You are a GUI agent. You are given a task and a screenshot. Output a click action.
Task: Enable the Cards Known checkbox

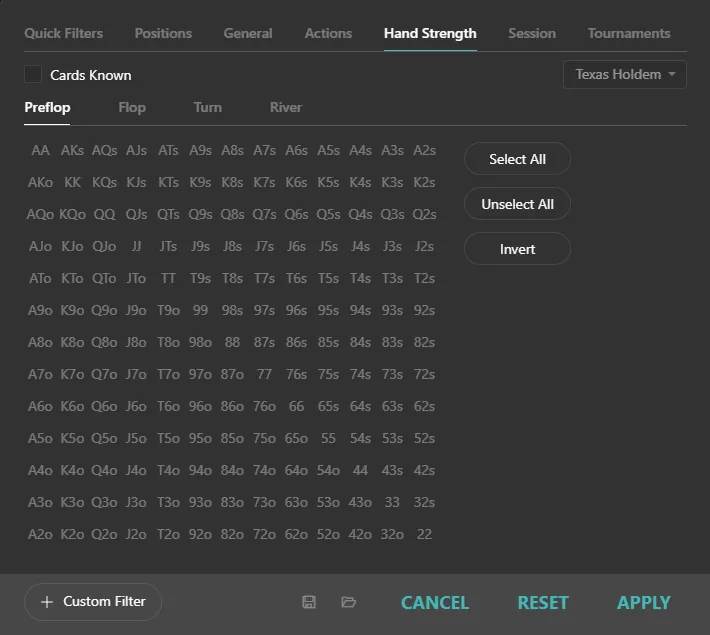click(33, 75)
